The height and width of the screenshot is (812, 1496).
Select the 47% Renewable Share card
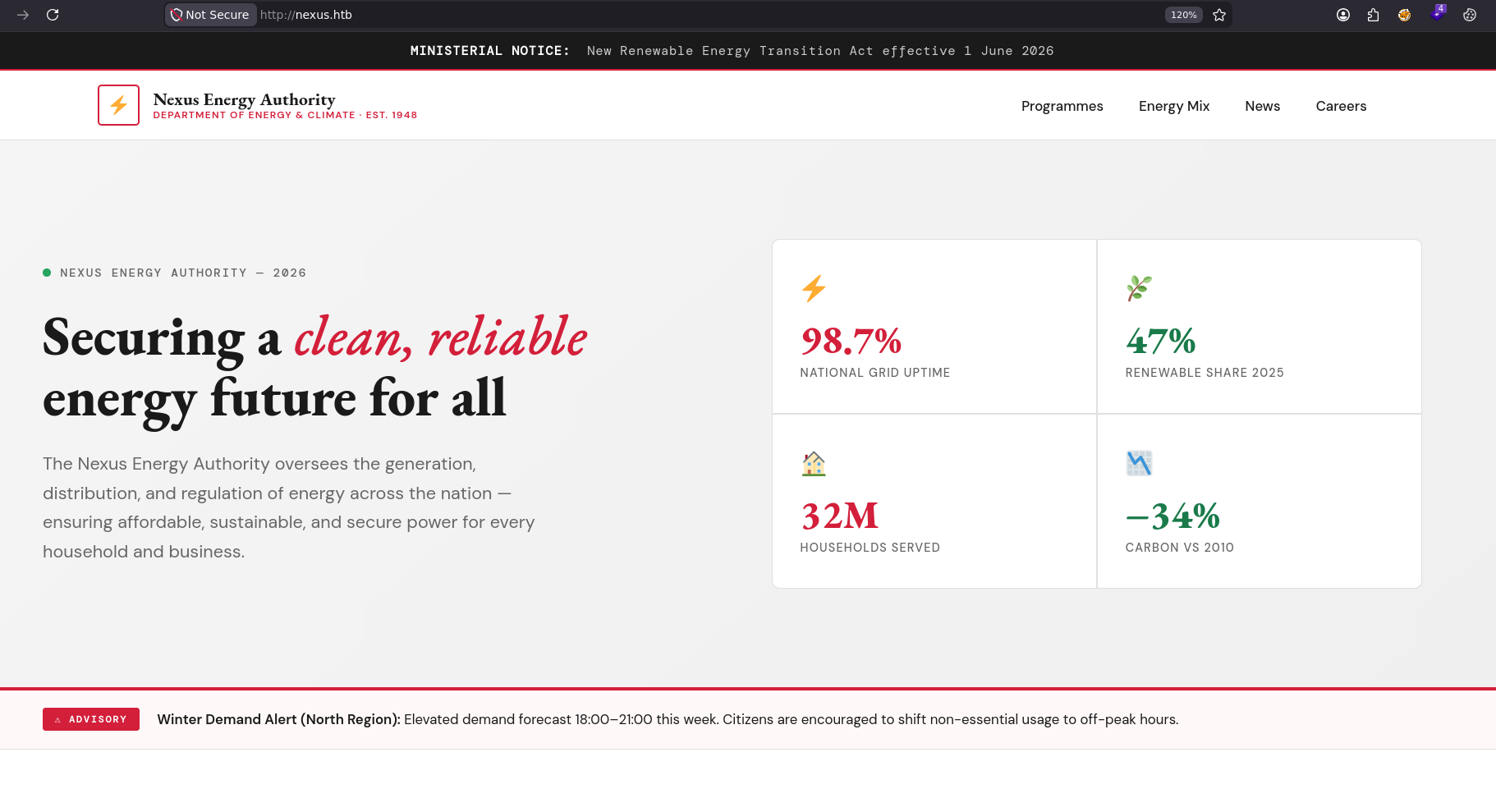[1260, 327]
